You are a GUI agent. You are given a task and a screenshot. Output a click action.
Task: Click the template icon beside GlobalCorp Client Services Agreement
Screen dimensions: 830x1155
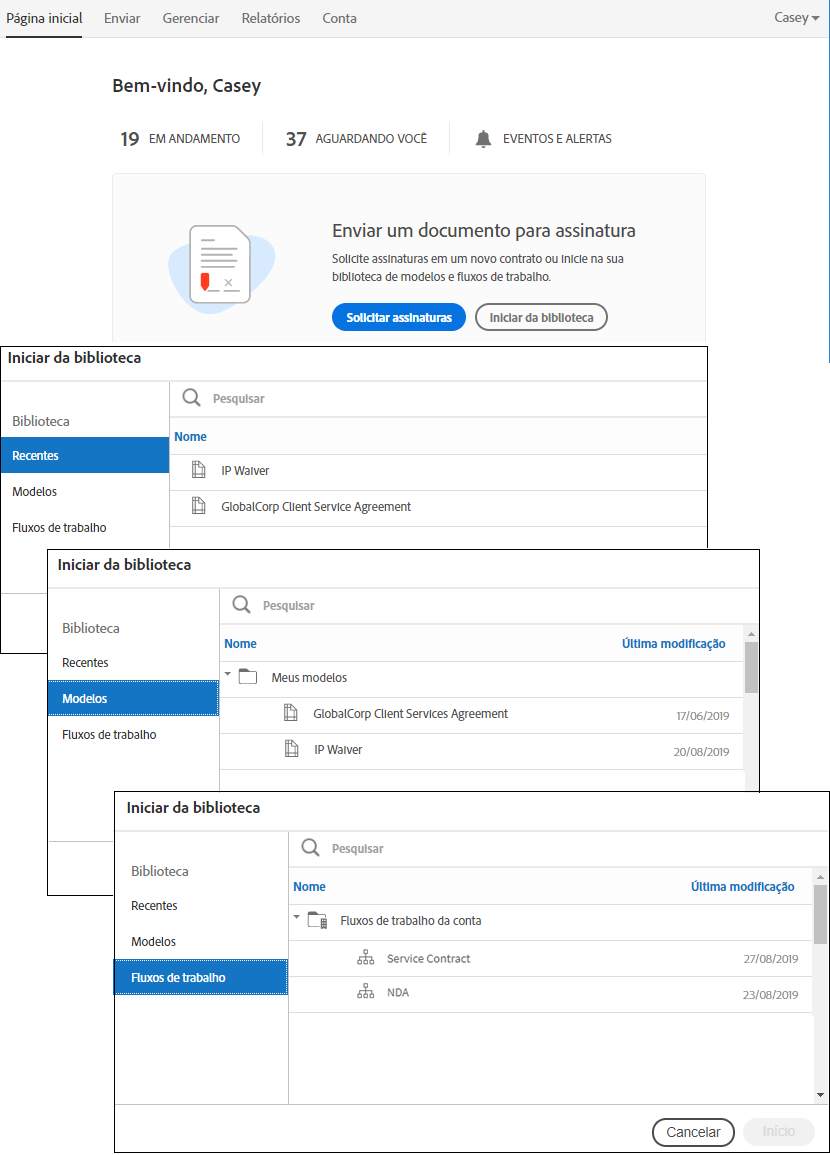291,714
